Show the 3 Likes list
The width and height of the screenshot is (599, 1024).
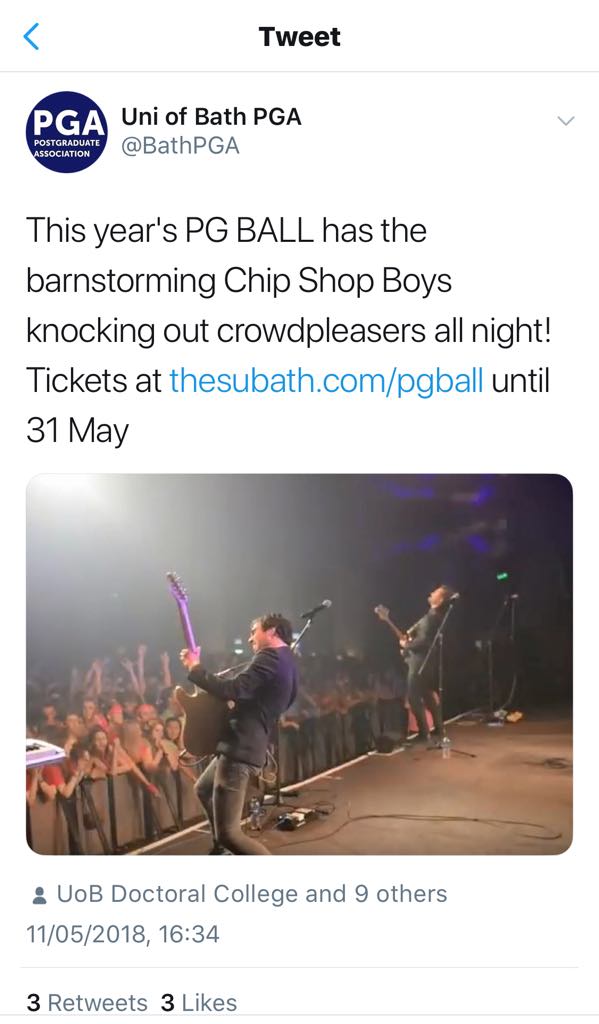tap(199, 1003)
